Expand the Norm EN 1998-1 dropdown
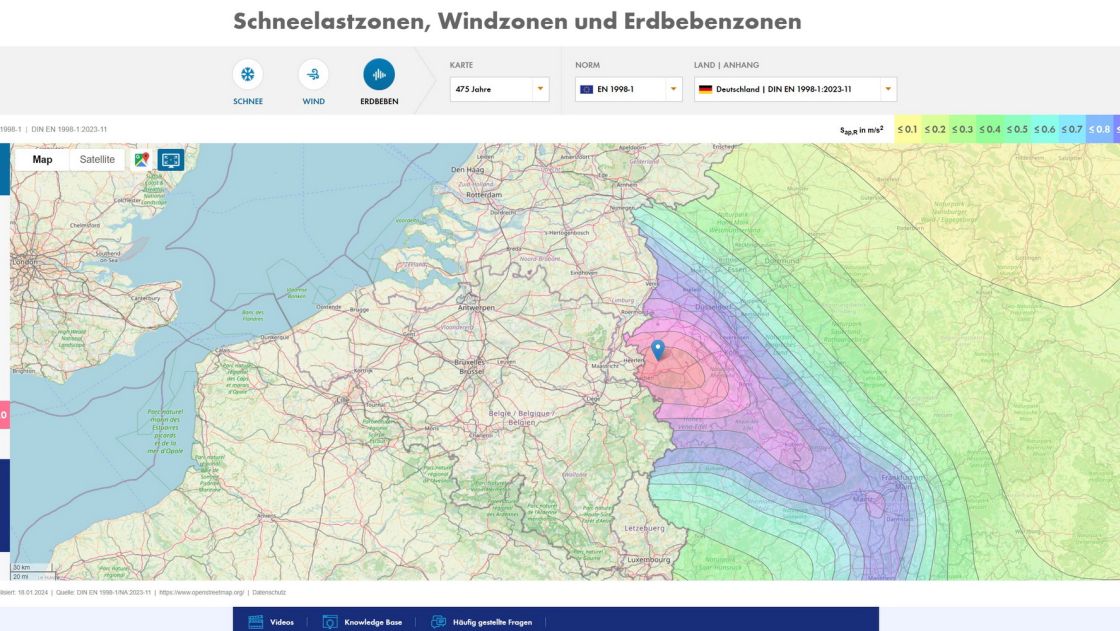This screenshot has height=631, width=1120. [628, 89]
